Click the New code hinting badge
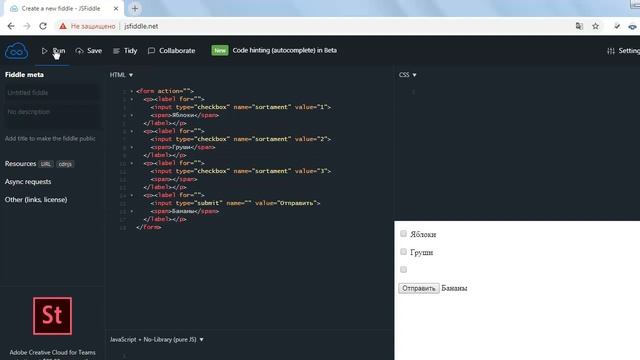The width and height of the screenshot is (640, 360). coord(220,50)
